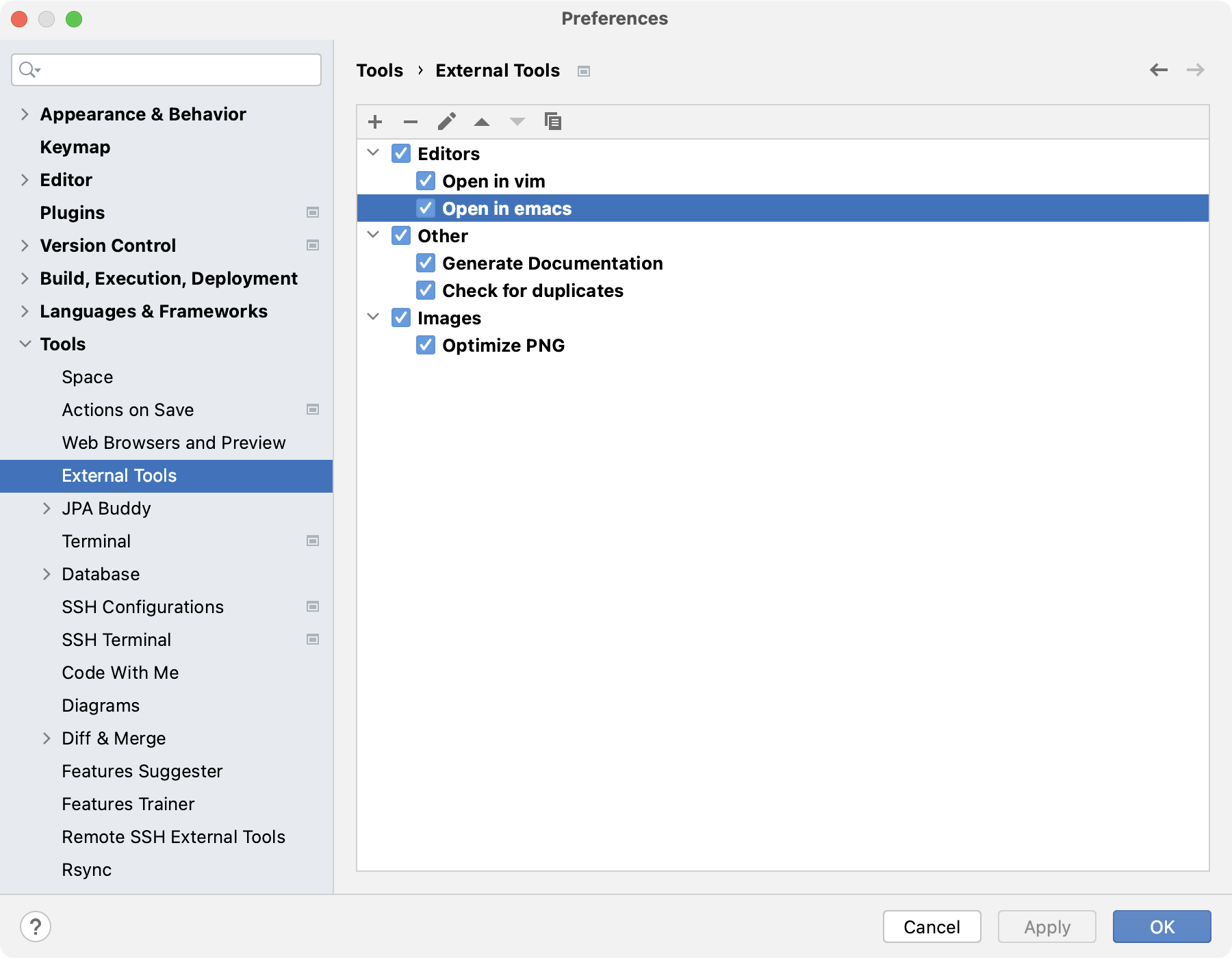Screen dimensions: 1232x958
Task: Edit the selected tool with the pencil icon
Action: [447, 121]
